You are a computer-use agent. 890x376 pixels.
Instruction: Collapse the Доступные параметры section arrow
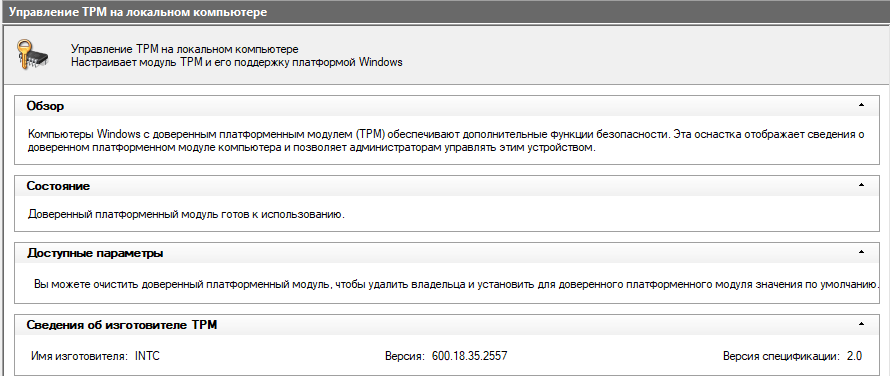861,252
